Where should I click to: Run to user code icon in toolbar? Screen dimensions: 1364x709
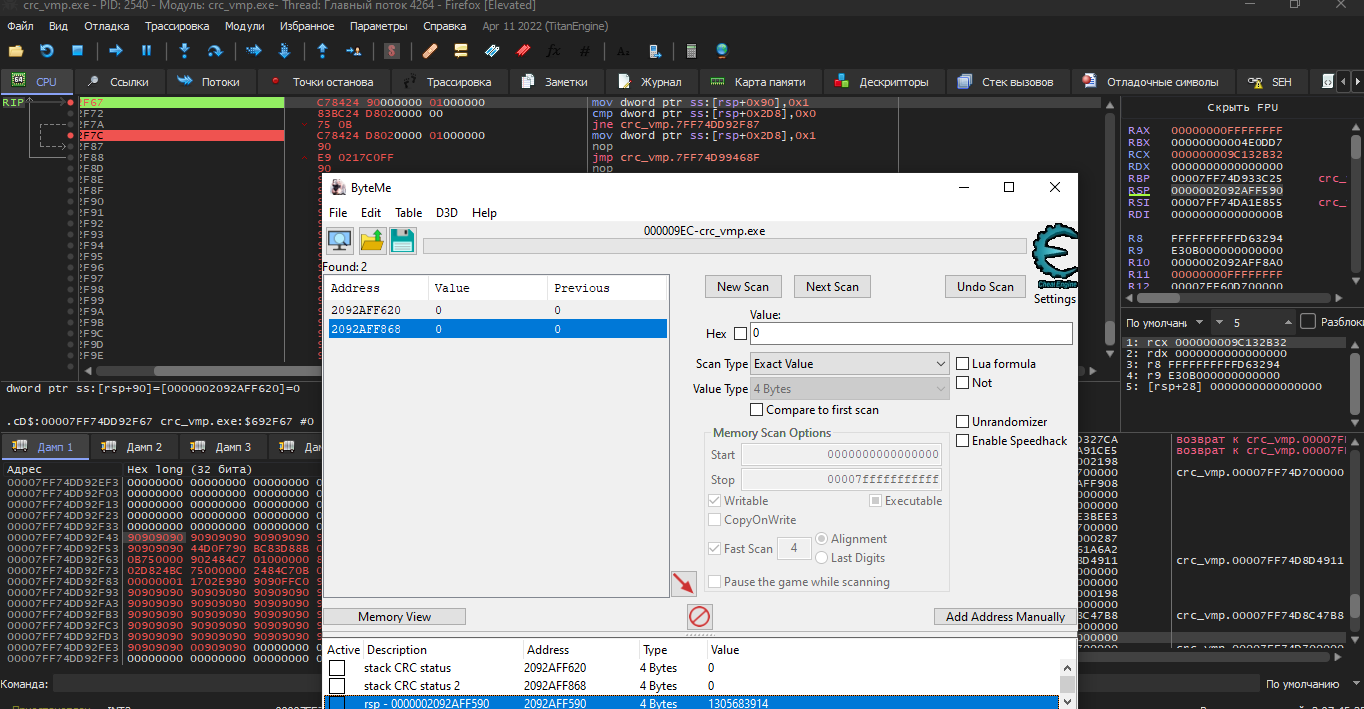(x=353, y=50)
